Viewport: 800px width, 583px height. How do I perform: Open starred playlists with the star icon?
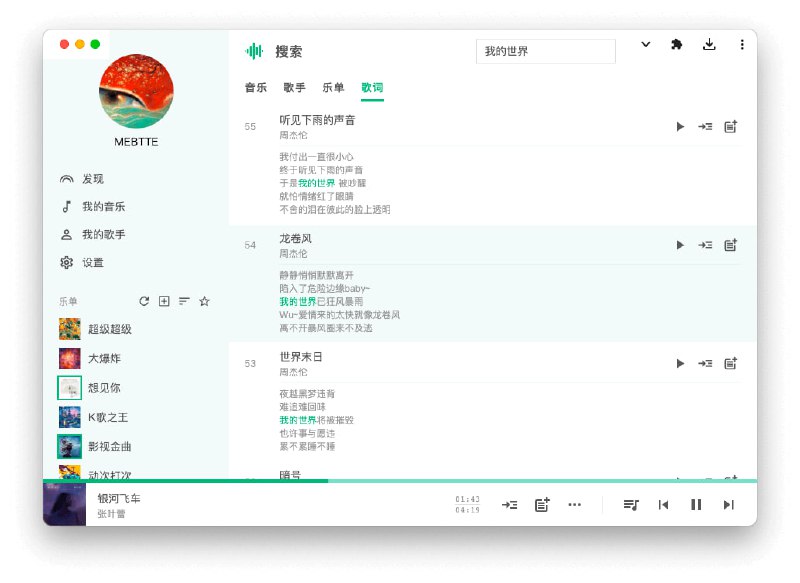[x=205, y=301]
